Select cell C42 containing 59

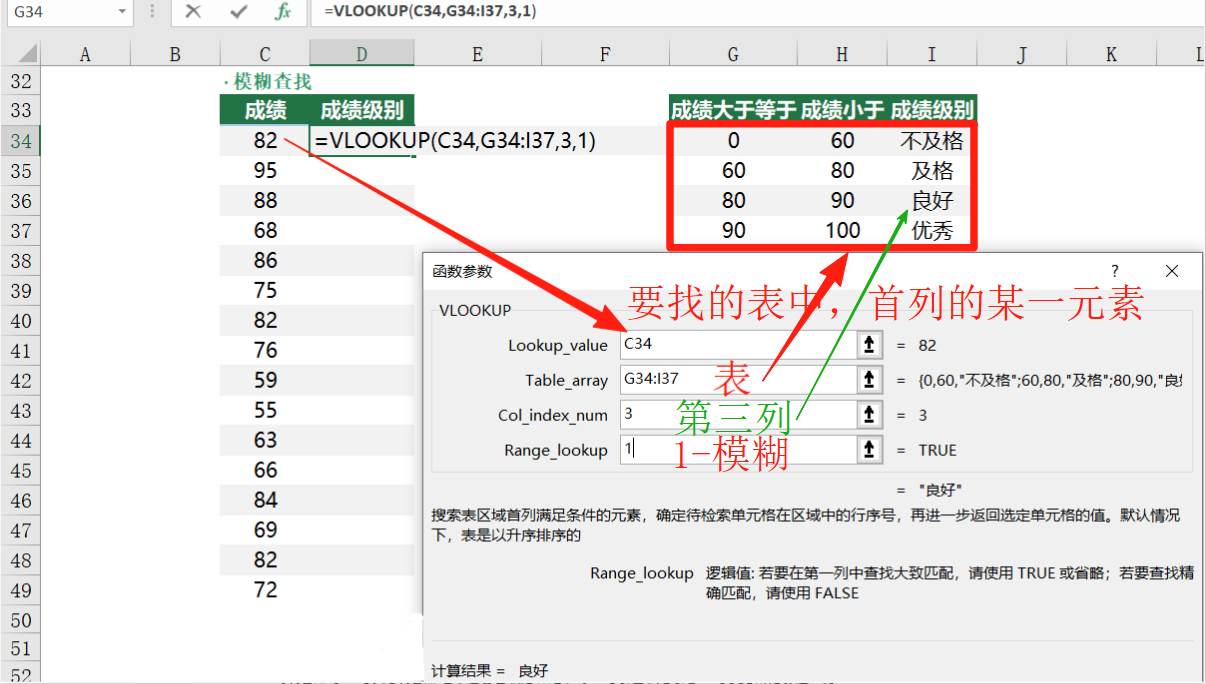point(264,381)
